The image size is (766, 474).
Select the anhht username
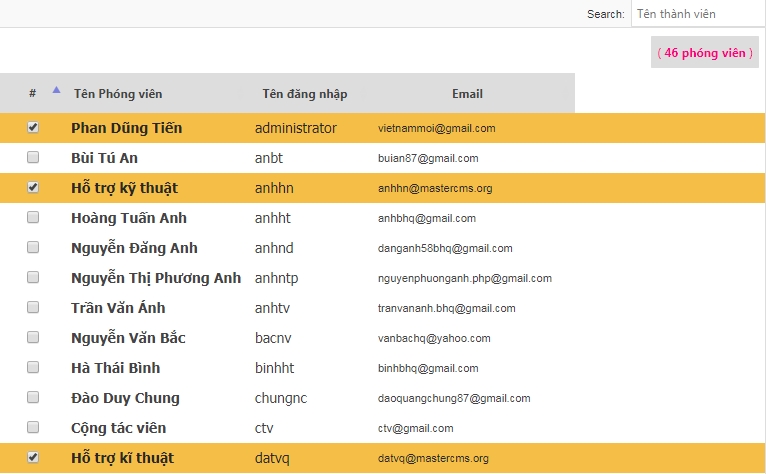tap(273, 218)
